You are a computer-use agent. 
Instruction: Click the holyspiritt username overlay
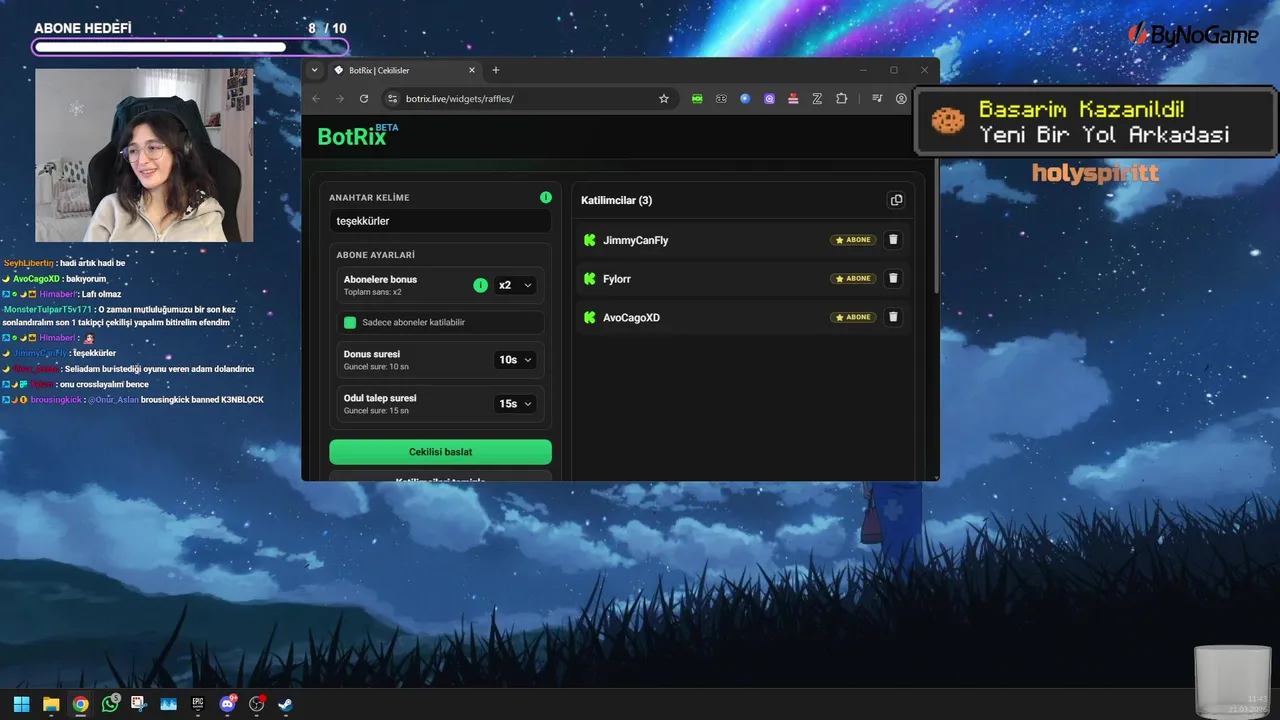[x=1095, y=174]
